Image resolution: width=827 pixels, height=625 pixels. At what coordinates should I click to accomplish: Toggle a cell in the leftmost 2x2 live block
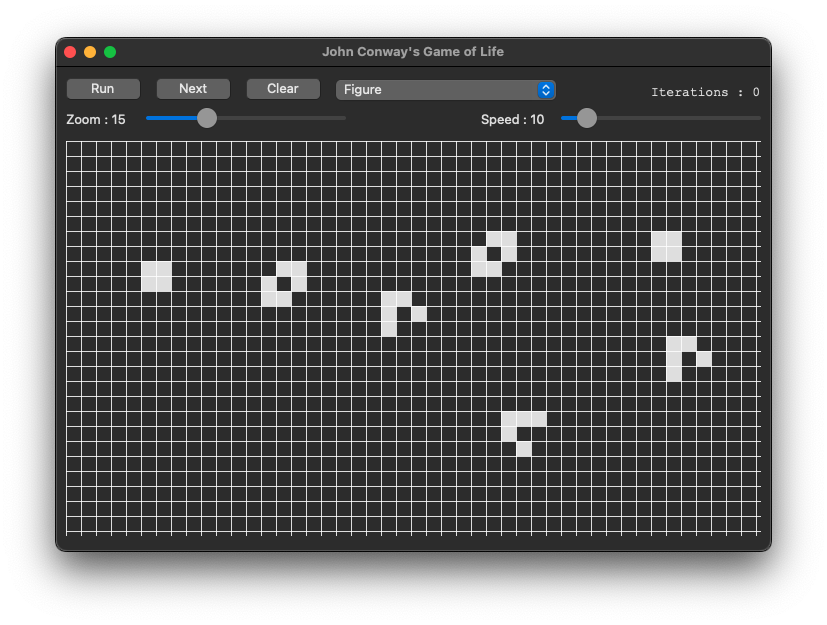pyautogui.click(x=149, y=269)
